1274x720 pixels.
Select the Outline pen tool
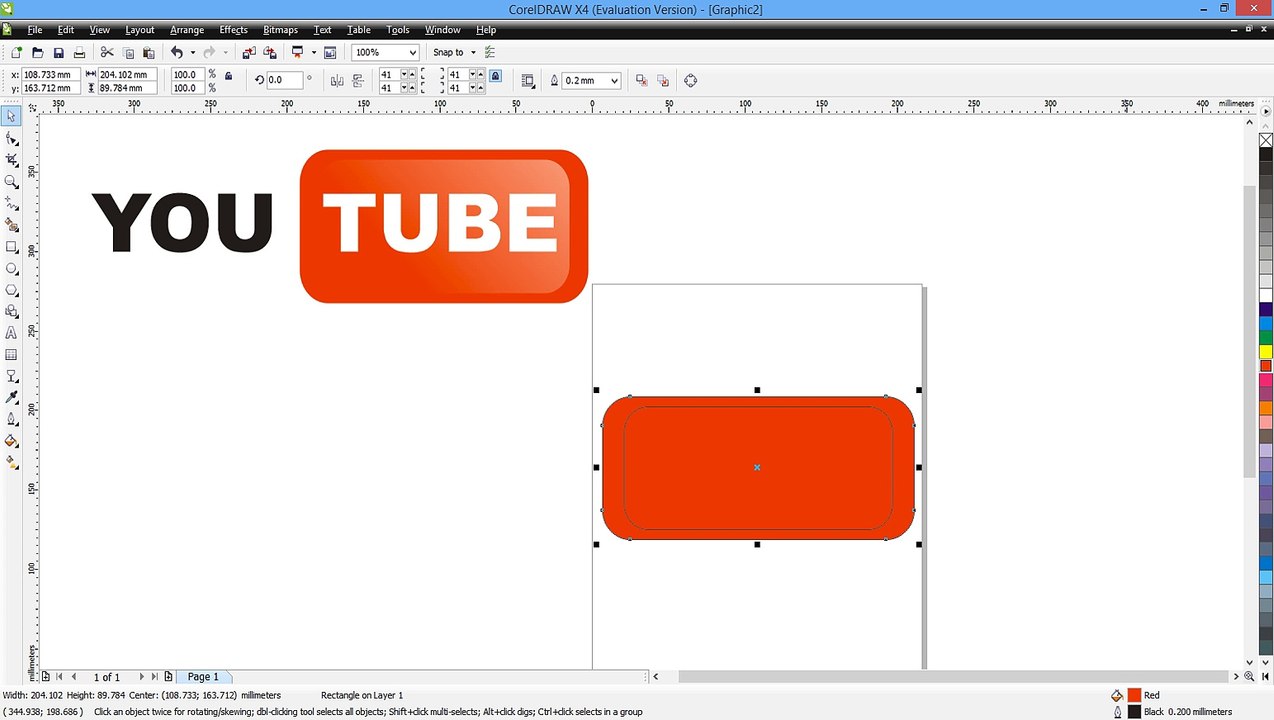coord(11,420)
